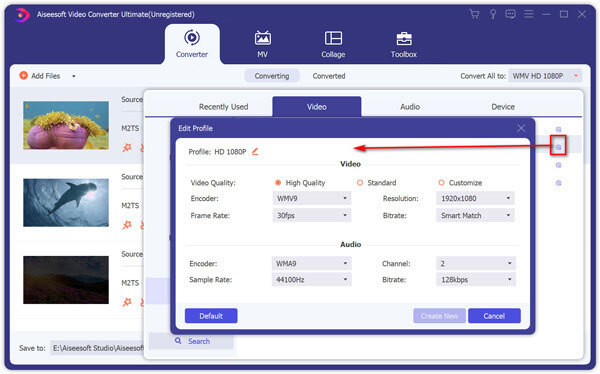Expand the Add Files dropdown arrow
The image size is (600, 374).
tap(73, 76)
